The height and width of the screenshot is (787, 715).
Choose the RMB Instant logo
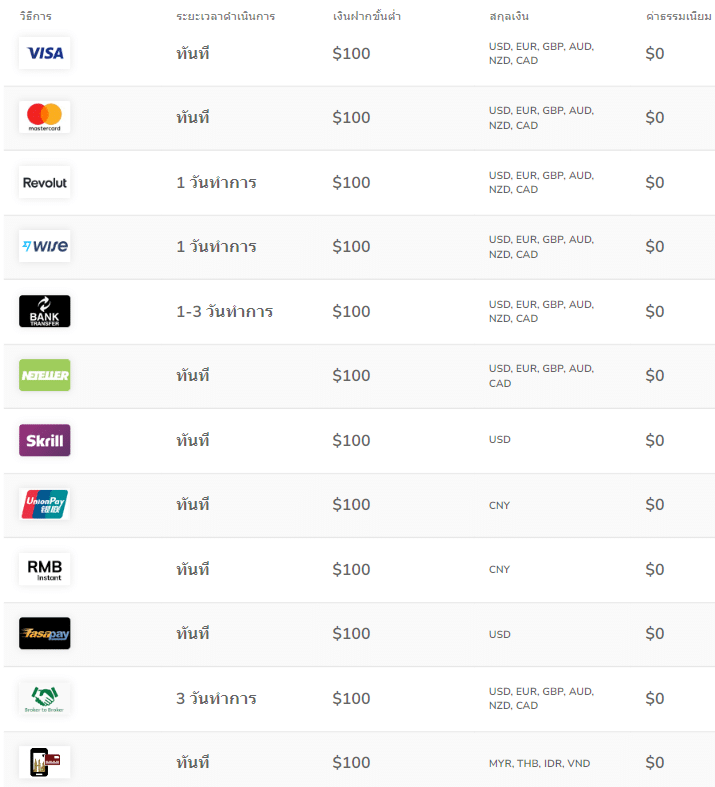point(45,569)
